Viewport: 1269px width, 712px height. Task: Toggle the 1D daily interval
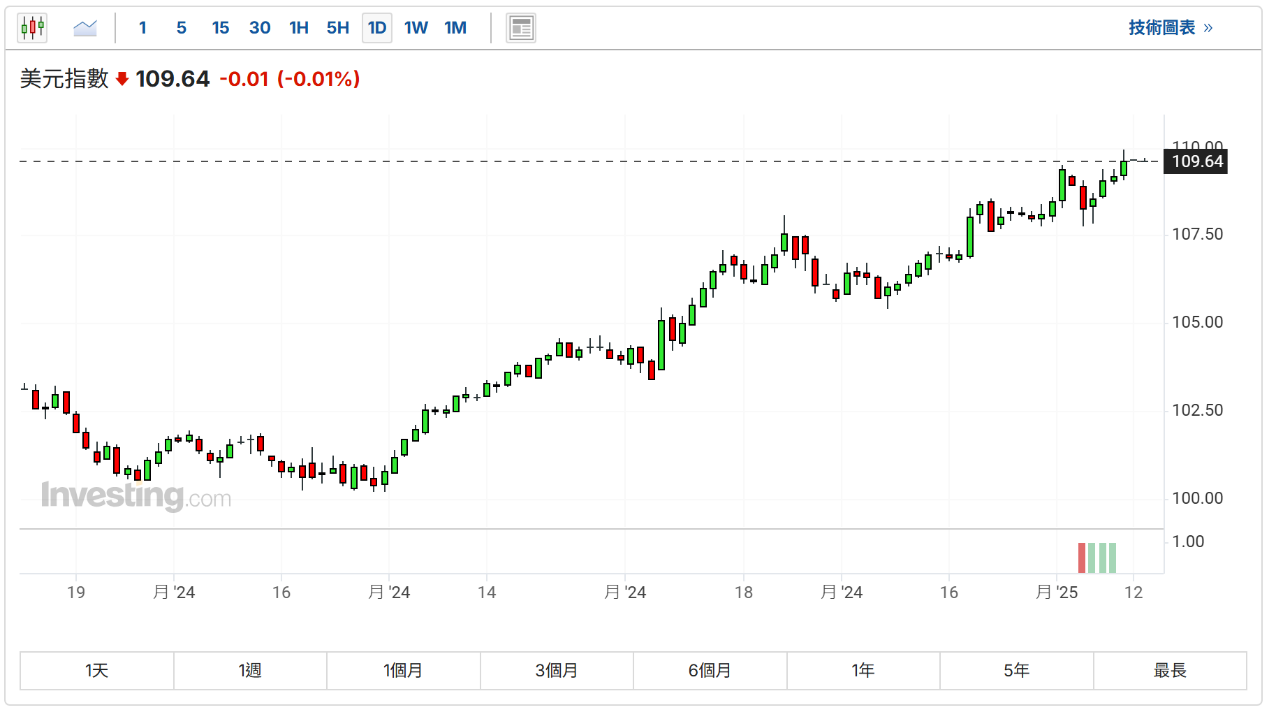coord(377,28)
